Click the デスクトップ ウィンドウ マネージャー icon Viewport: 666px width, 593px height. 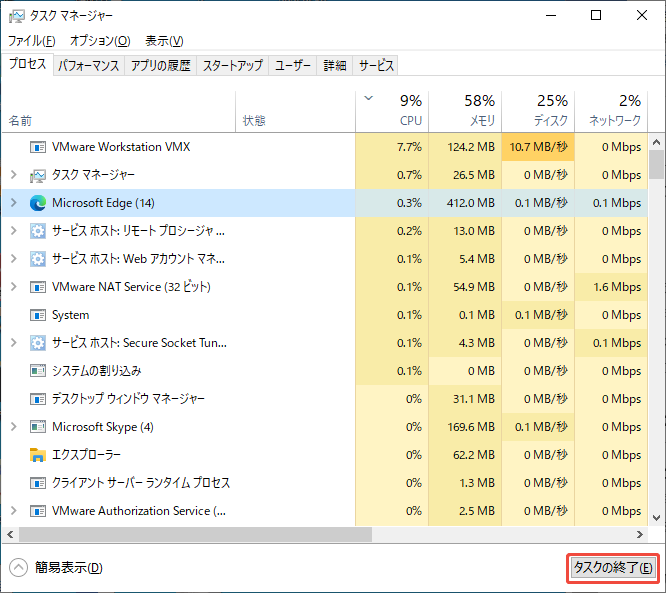(x=38, y=399)
